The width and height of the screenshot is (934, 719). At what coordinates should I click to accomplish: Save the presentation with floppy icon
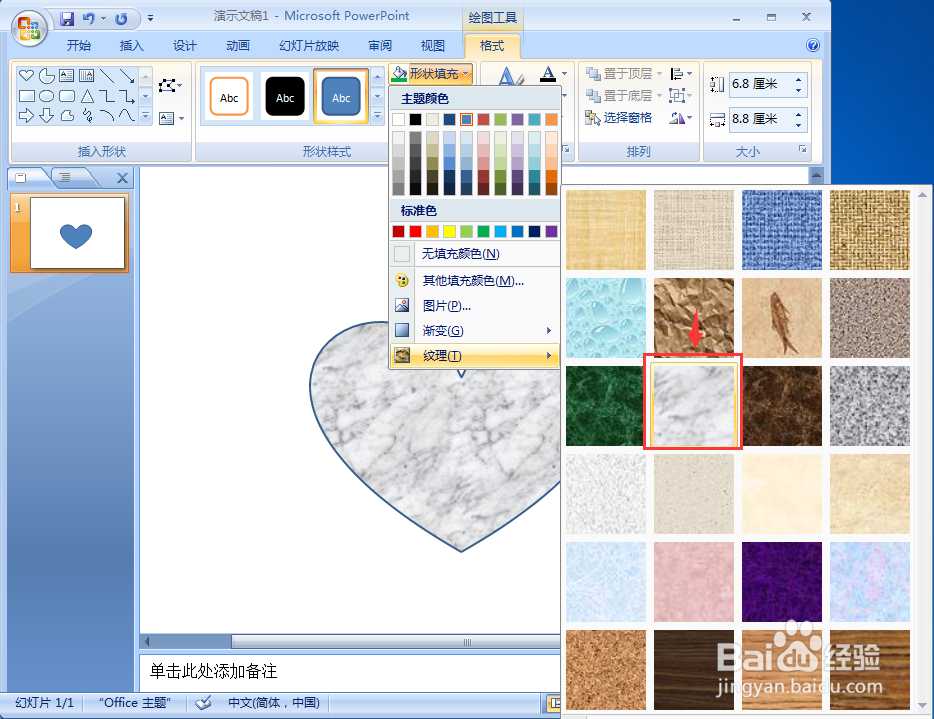pos(67,19)
